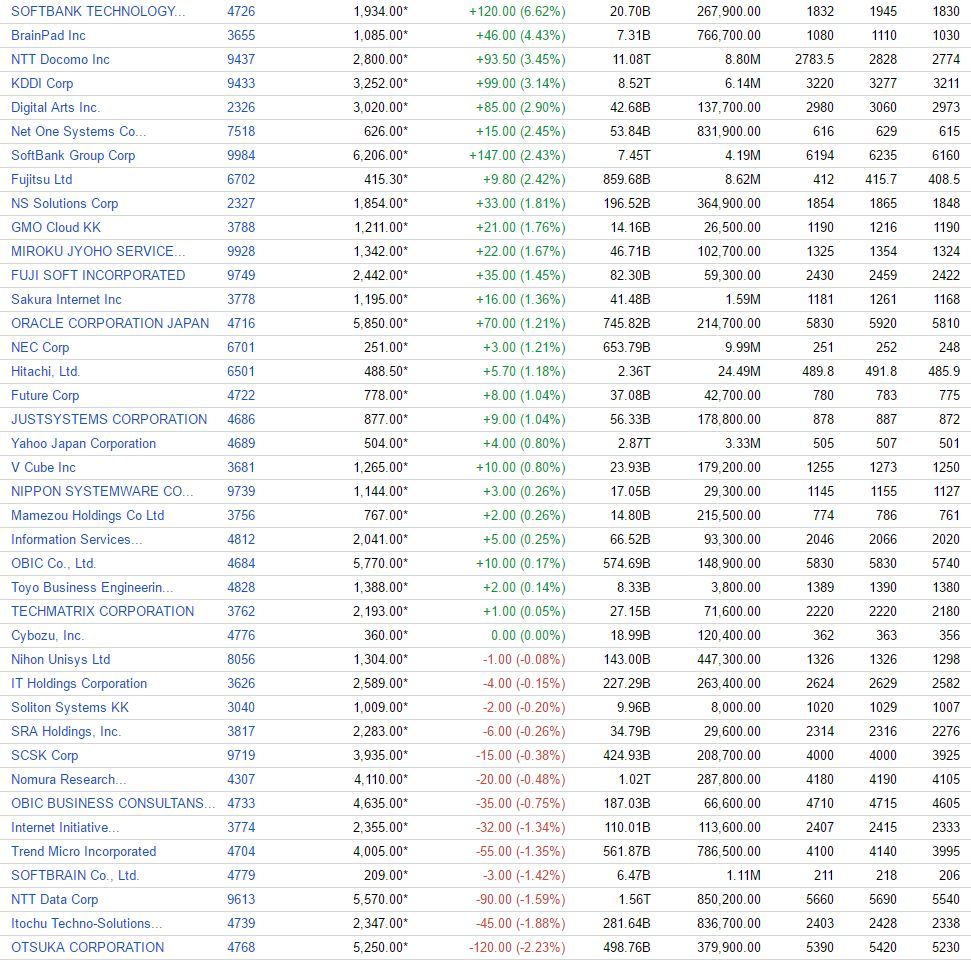
Task: Open OTSUKA CORPORATION link
Action: click(x=88, y=948)
